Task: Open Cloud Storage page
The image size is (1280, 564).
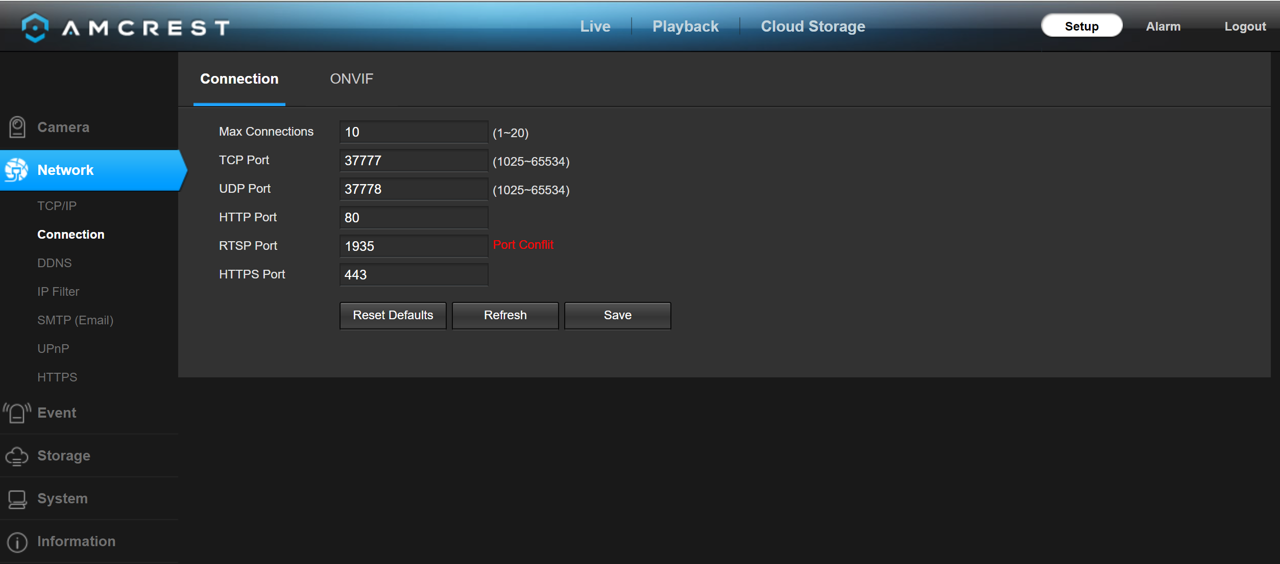Action: coord(813,27)
